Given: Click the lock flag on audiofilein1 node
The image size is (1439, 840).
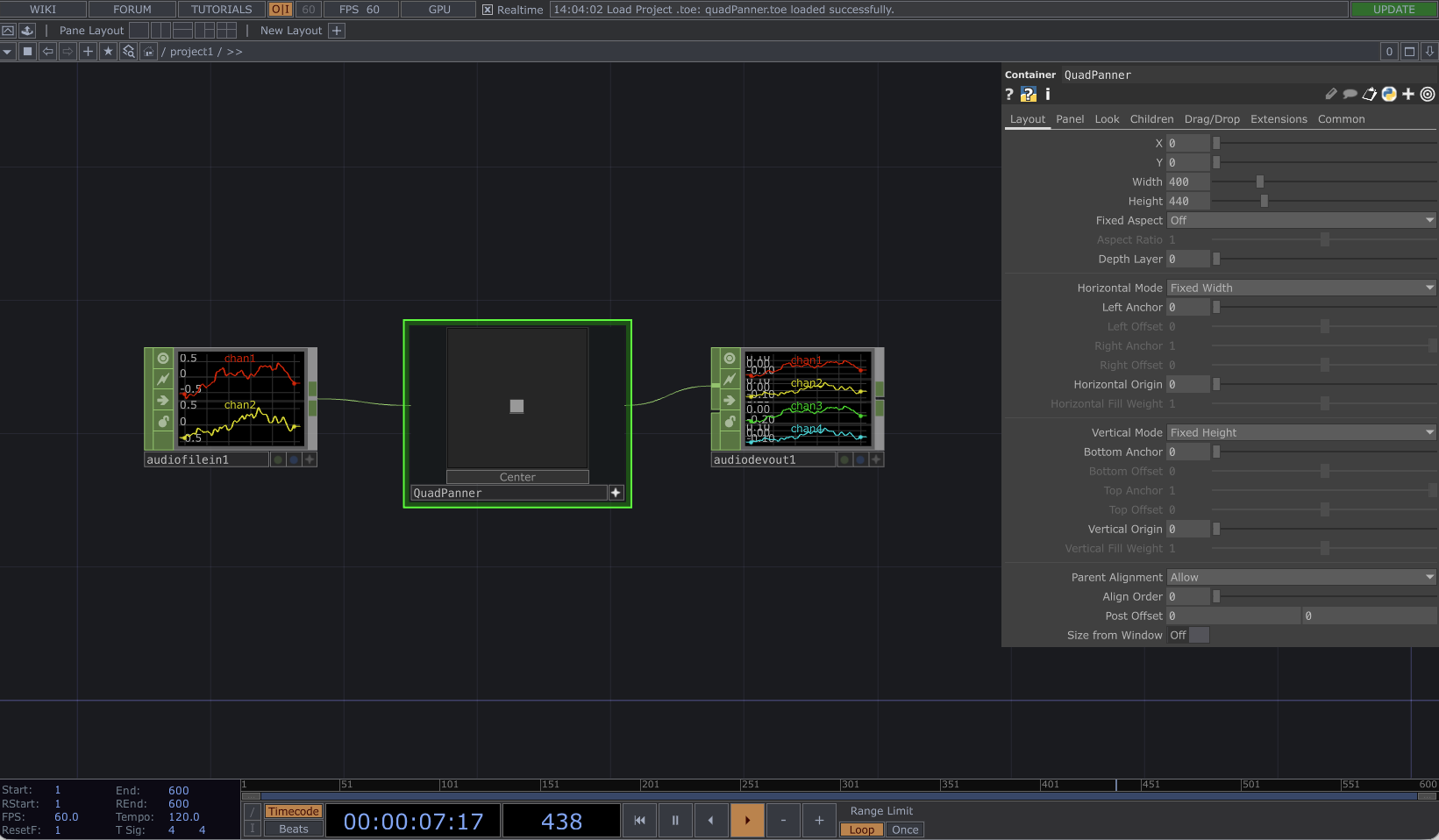Looking at the screenshot, I should 162,422.
